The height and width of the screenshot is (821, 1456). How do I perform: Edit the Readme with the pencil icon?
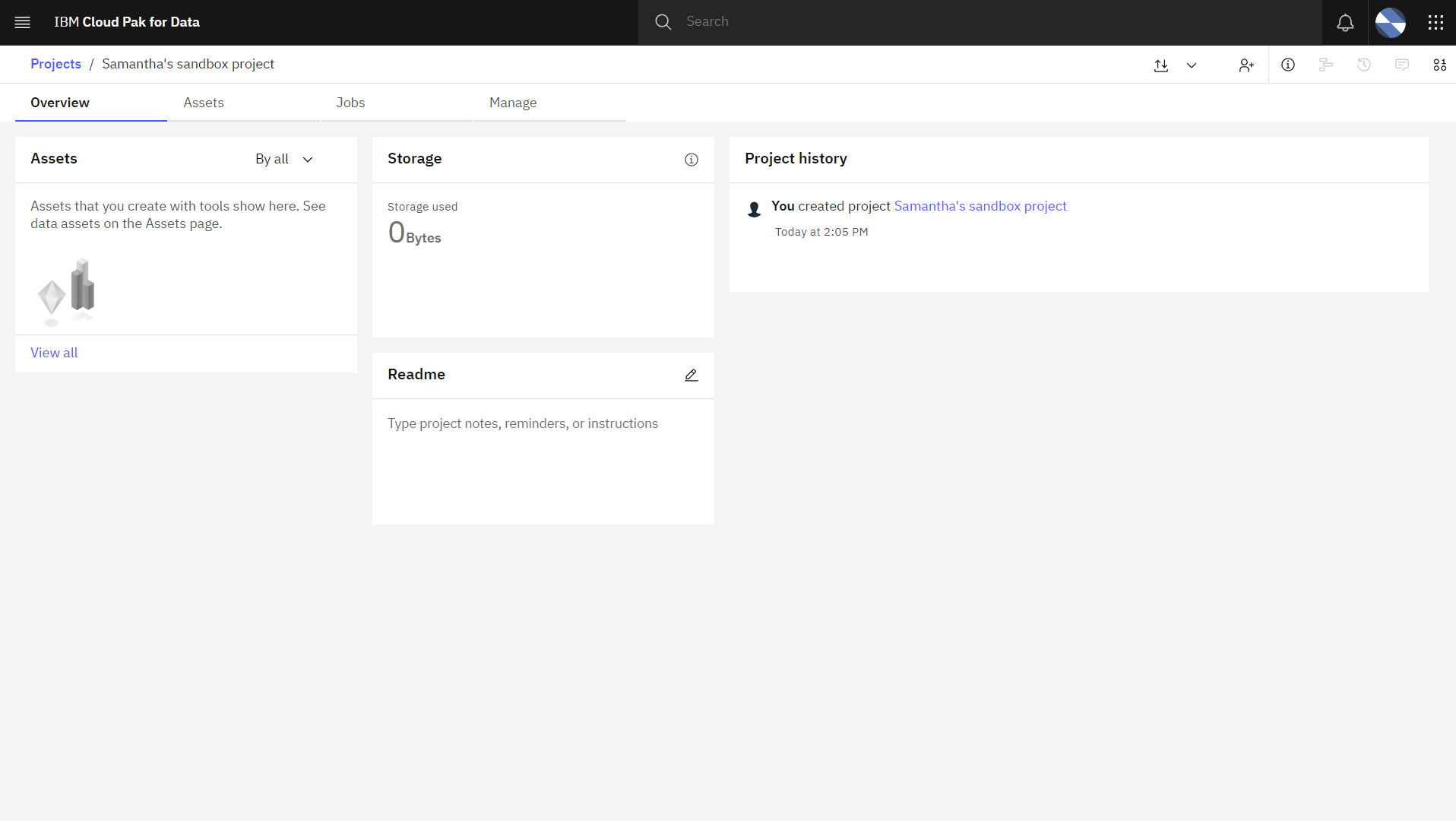click(691, 375)
